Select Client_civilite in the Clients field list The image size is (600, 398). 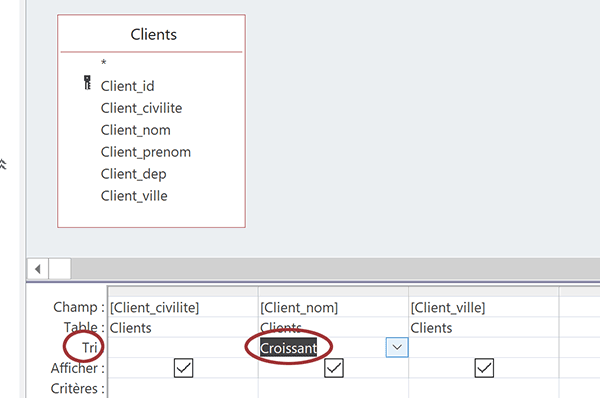pyautogui.click(x=141, y=108)
